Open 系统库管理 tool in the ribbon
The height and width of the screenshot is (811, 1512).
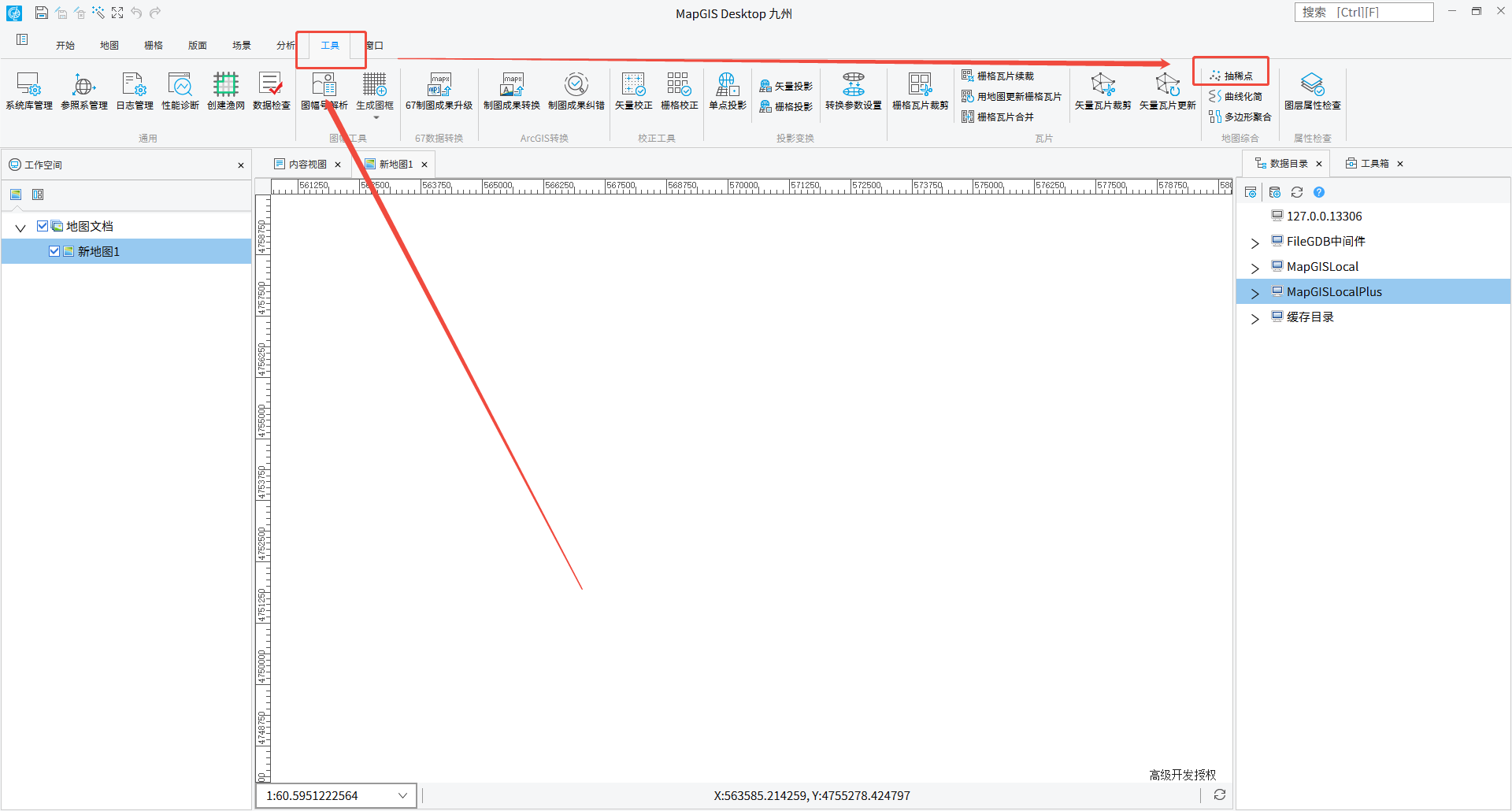click(x=29, y=91)
